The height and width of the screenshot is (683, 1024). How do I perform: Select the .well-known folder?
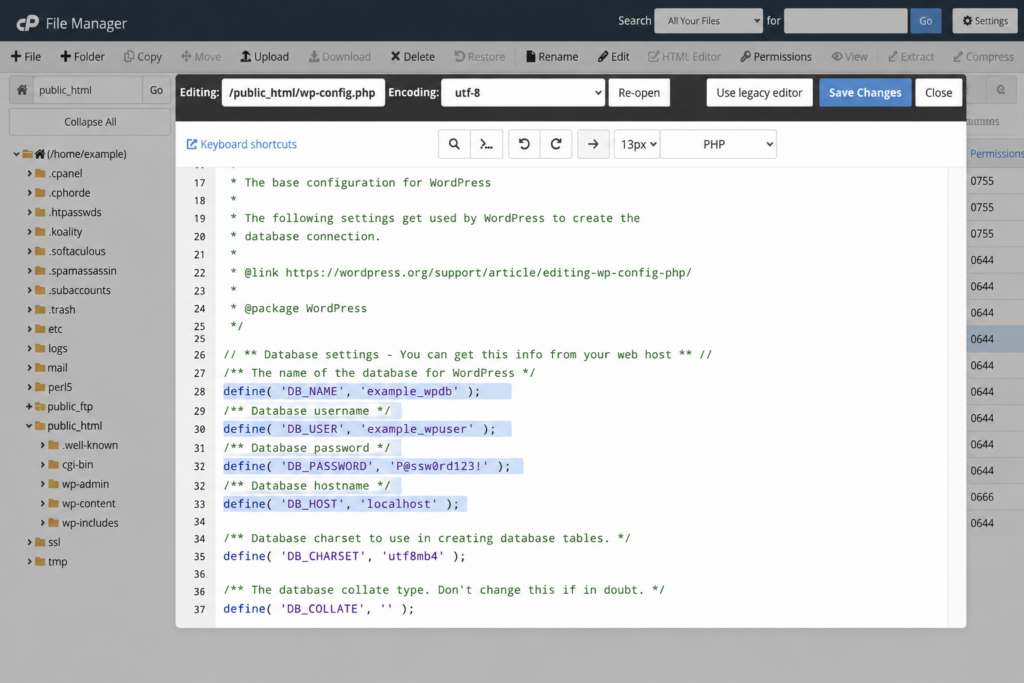pos(90,445)
